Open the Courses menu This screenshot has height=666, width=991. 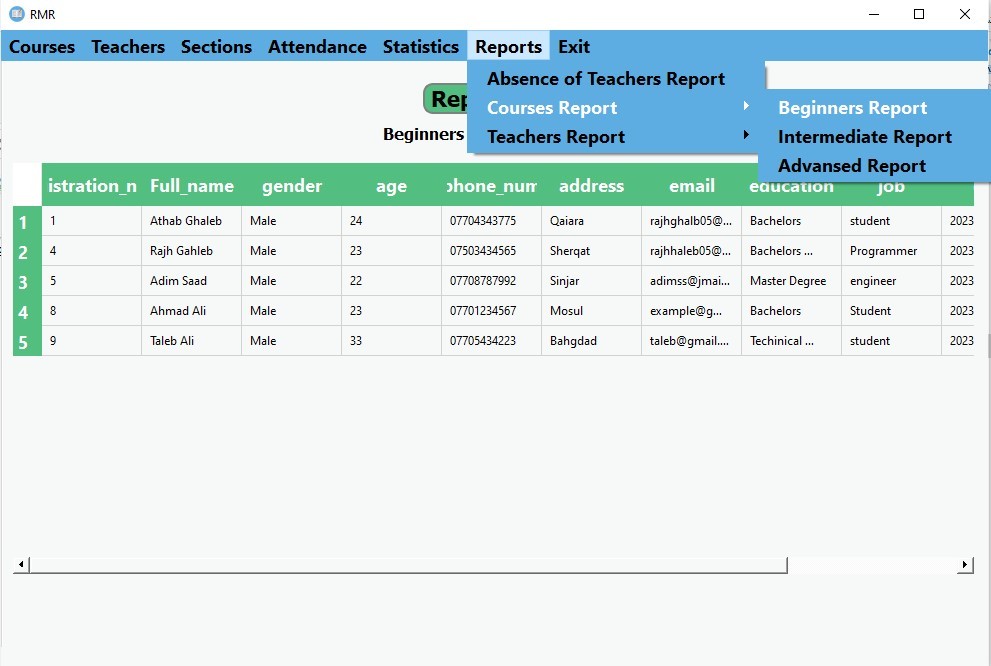42,46
